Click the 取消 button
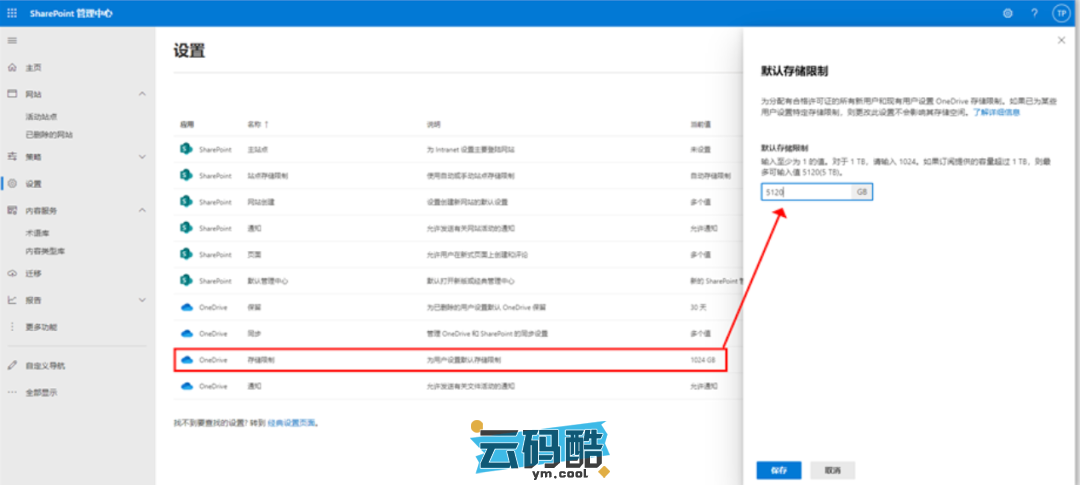This screenshot has width=1080, height=485. (833, 469)
